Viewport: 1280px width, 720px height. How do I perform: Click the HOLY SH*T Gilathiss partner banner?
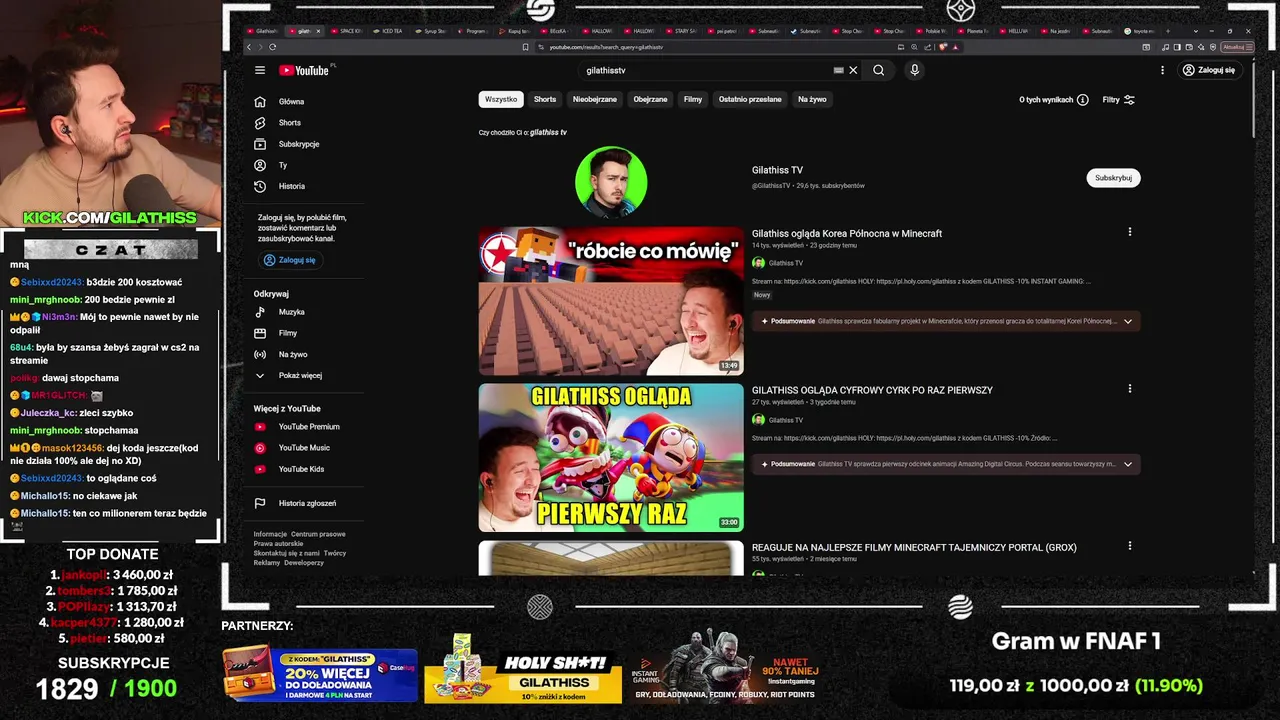[x=523, y=670]
